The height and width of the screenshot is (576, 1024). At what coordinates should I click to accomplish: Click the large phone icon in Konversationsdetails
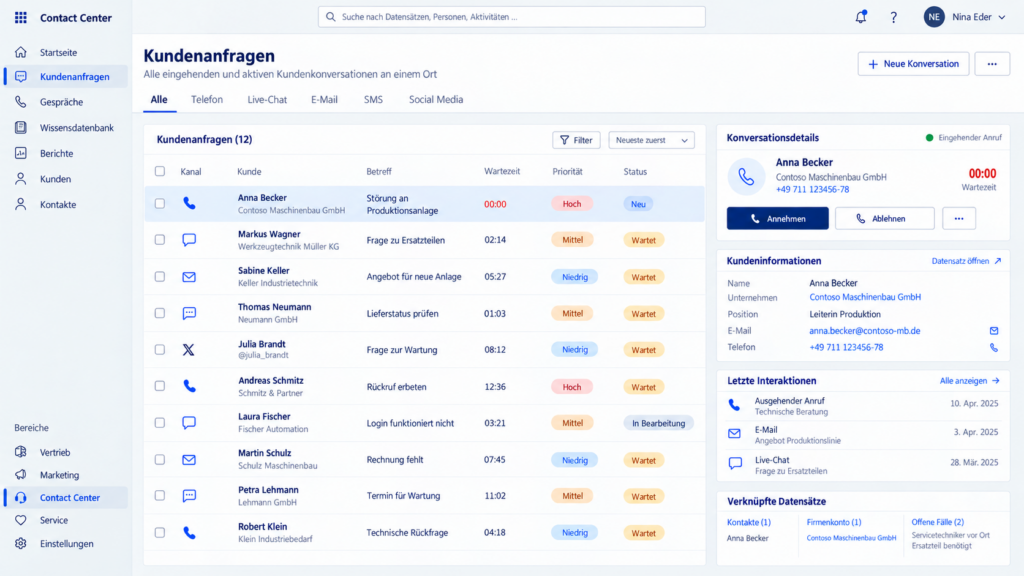point(746,176)
